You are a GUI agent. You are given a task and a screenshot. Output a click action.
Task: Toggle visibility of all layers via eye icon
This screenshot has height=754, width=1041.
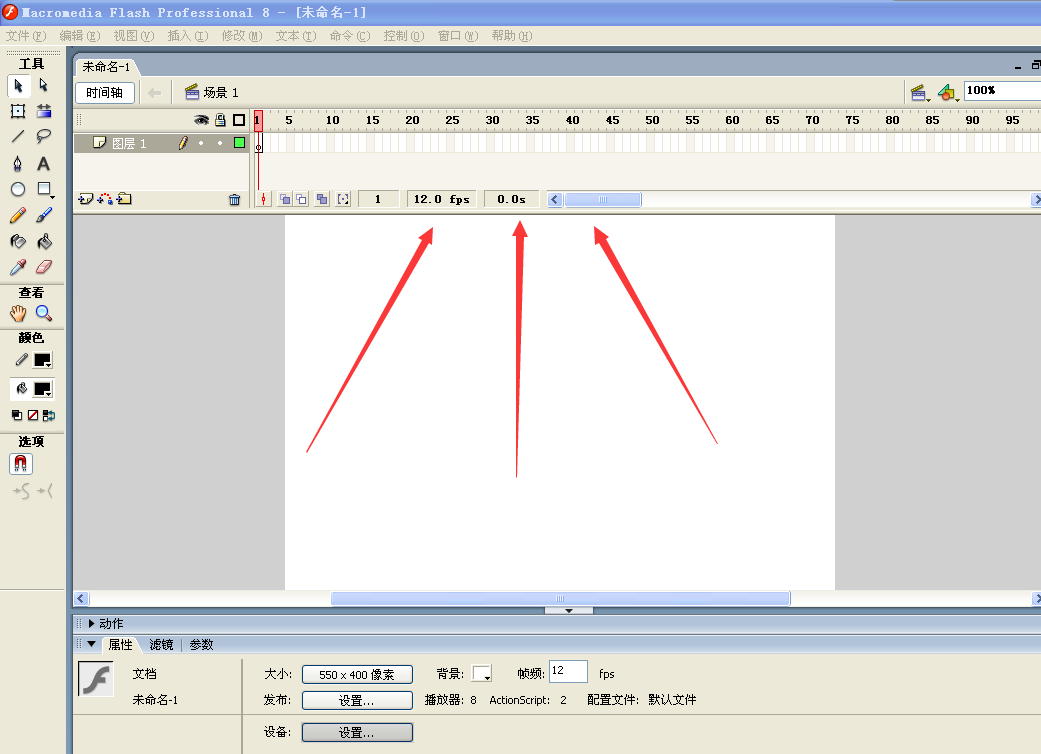(x=201, y=120)
